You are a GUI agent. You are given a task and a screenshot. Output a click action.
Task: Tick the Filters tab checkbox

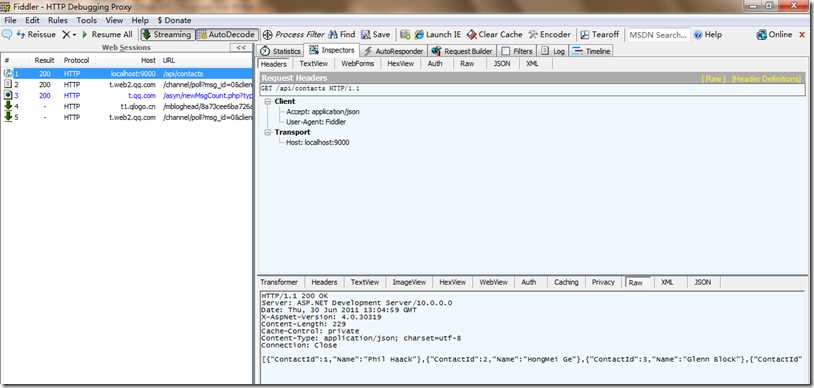pos(506,51)
